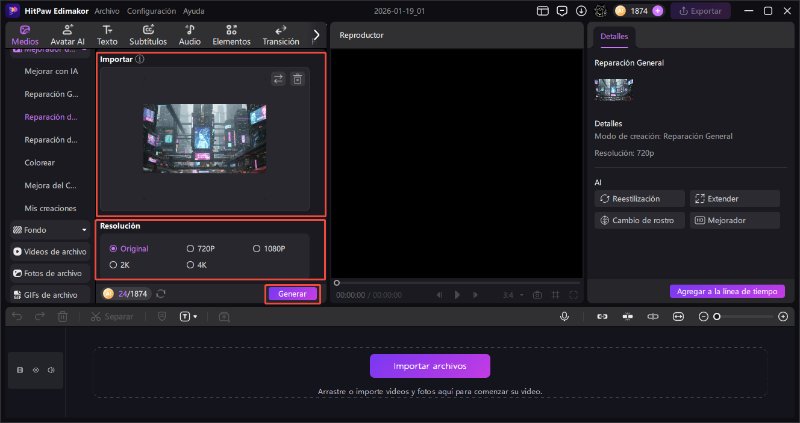This screenshot has width=800, height=423.
Task: Click the Reparación General thumbnail in Detalles
Action: point(614,90)
